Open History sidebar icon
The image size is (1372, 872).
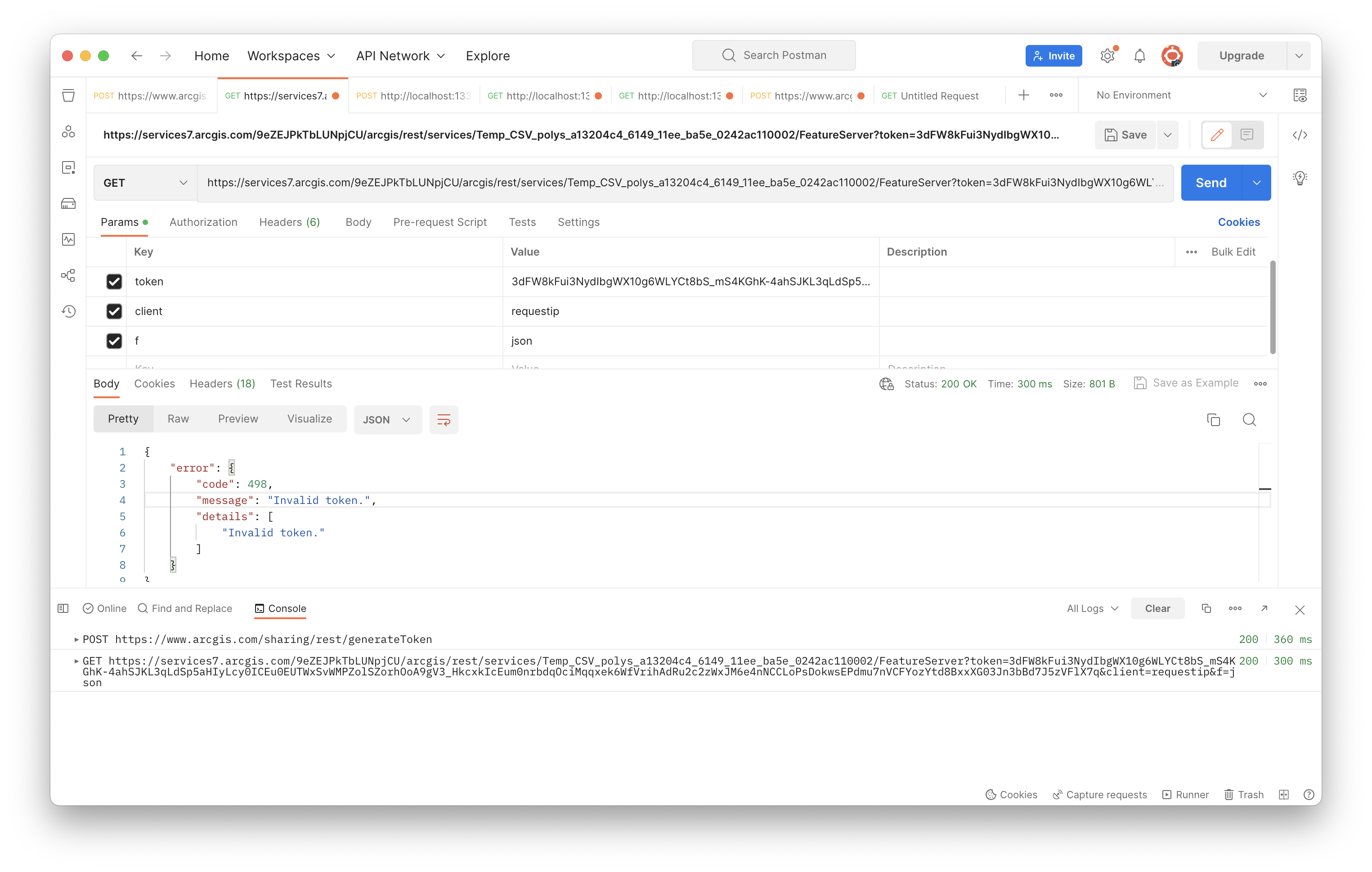[68, 311]
